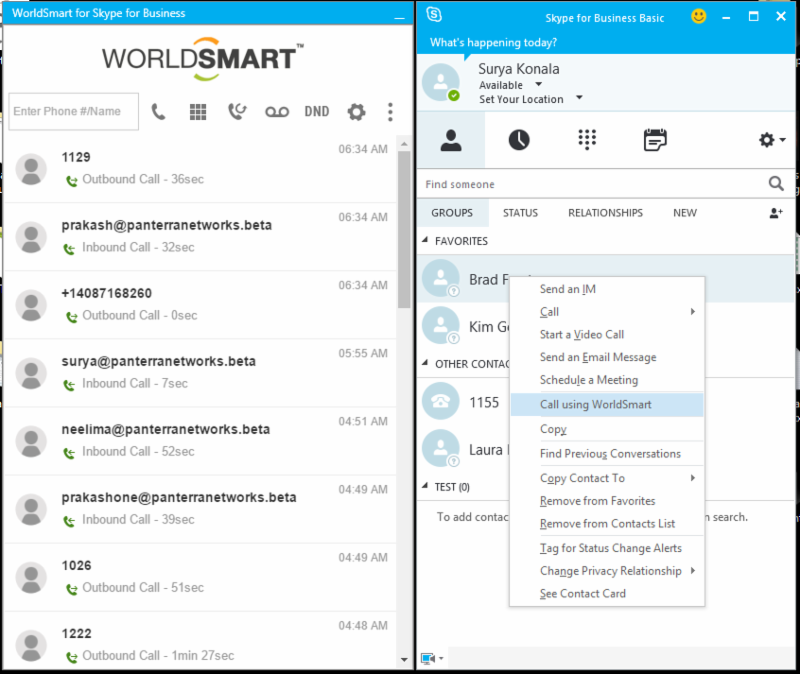Screen dimensions: 800x674
Task: Toggle DND in WorldSmart toolbar
Action: coord(317,111)
